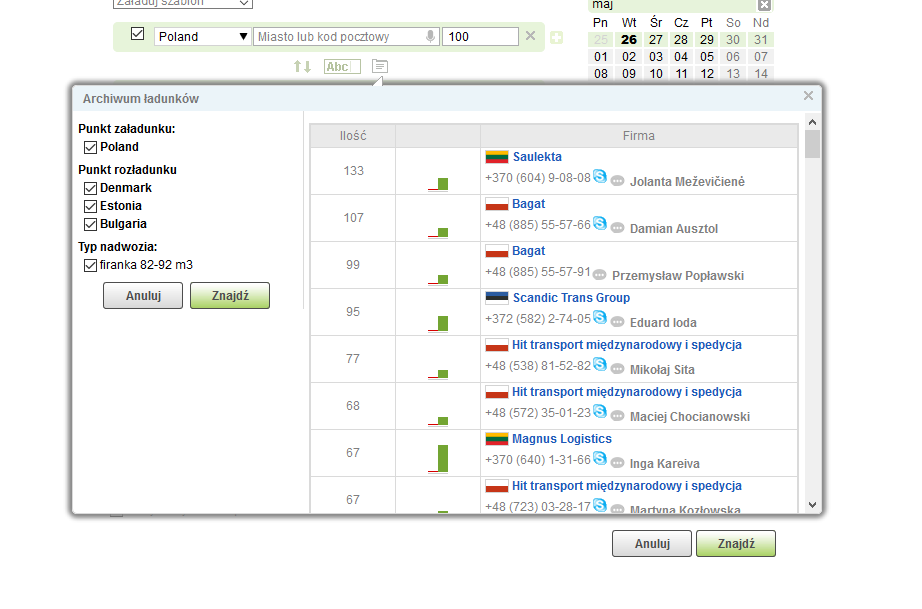Click the bar chart in the Magnus Logistics row
The width and height of the screenshot is (922, 609).
pyautogui.click(x=439, y=459)
